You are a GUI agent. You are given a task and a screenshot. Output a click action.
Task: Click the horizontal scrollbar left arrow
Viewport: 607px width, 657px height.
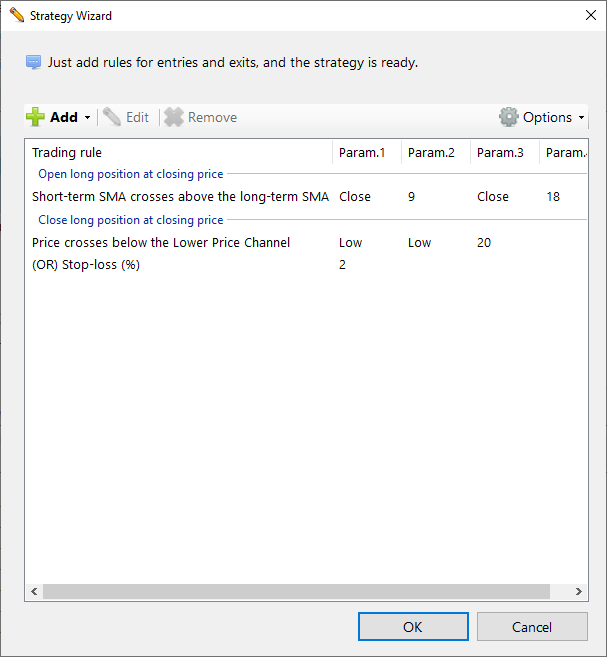click(x=33, y=591)
